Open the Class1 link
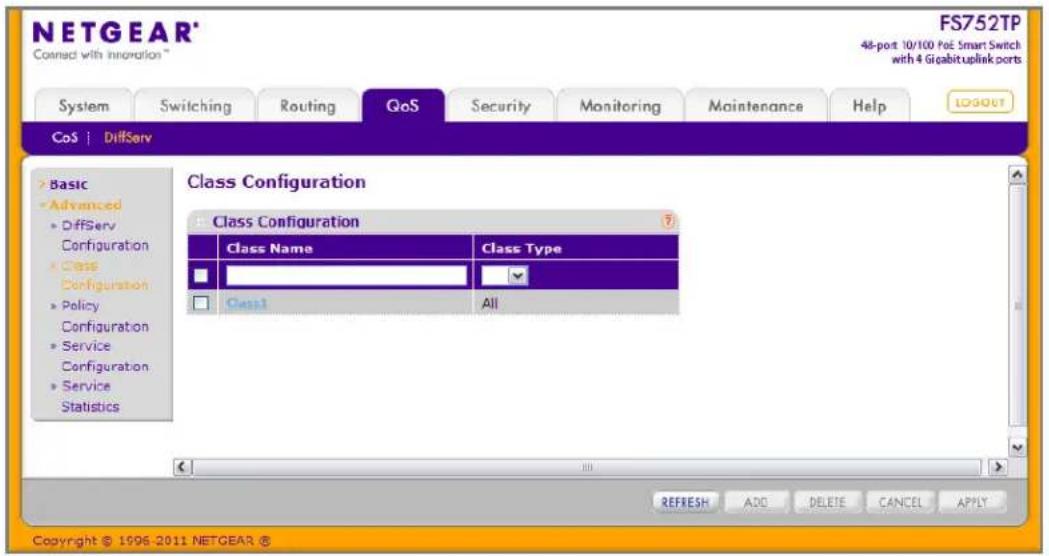Image resolution: width=1049 pixels, height=556 pixels. click(x=247, y=304)
